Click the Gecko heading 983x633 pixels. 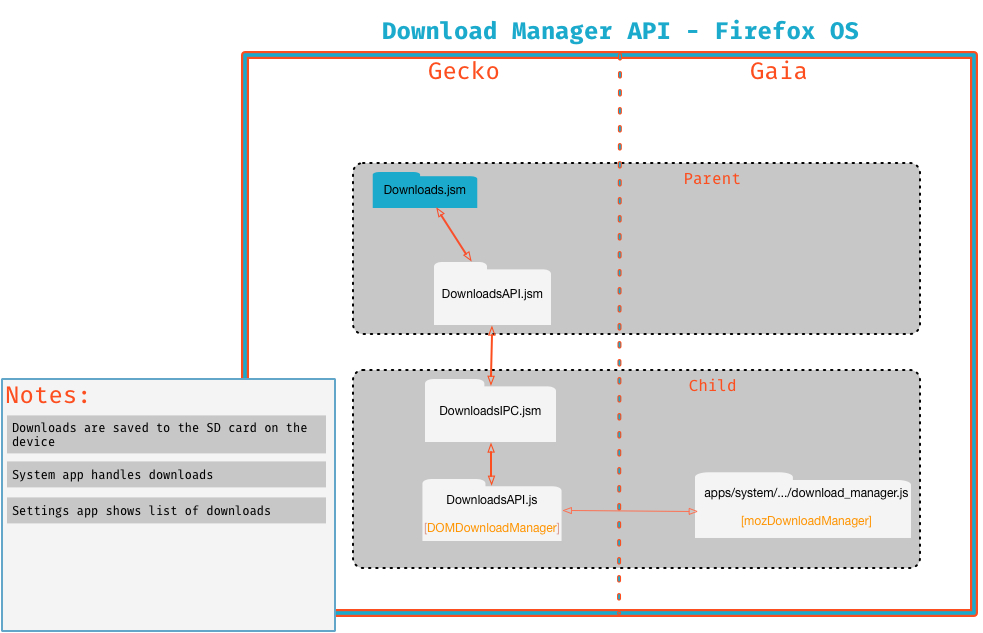coord(463,71)
